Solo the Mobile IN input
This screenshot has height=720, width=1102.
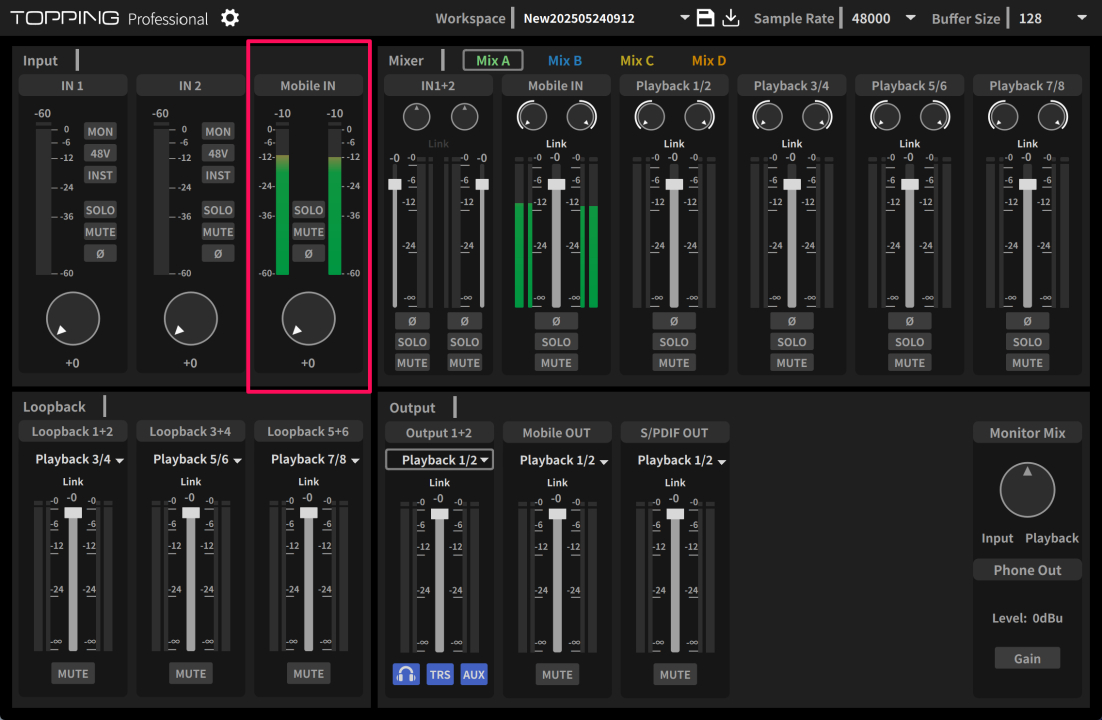[x=309, y=210]
